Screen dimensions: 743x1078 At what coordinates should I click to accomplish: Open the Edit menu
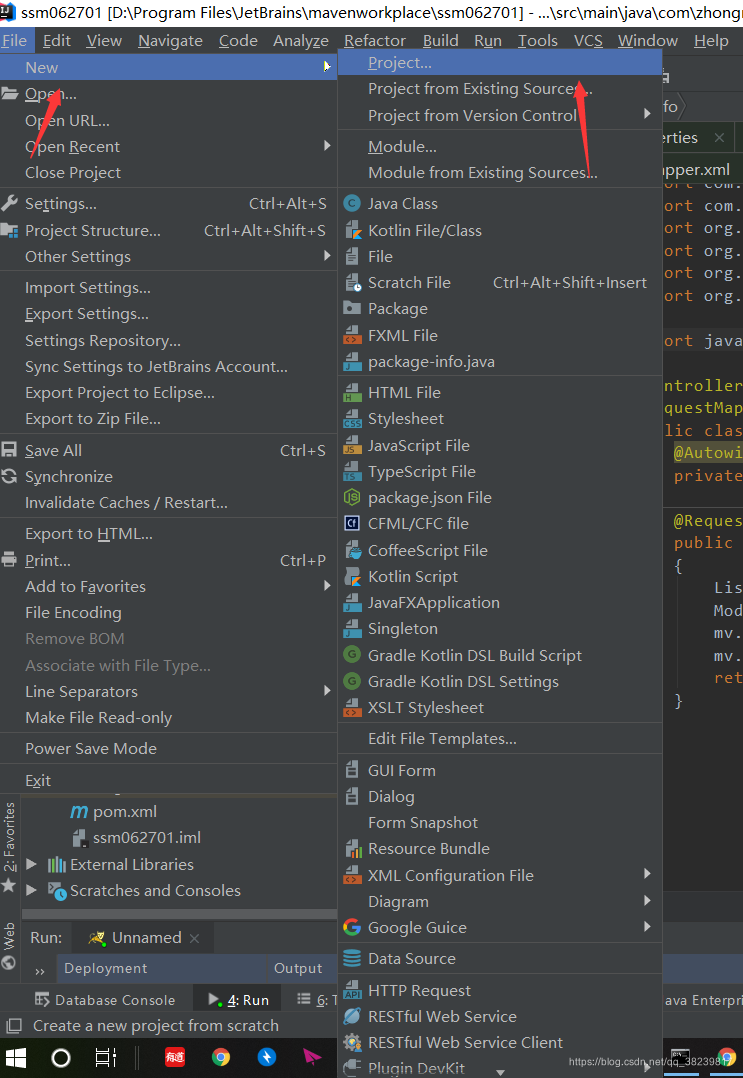click(x=56, y=41)
